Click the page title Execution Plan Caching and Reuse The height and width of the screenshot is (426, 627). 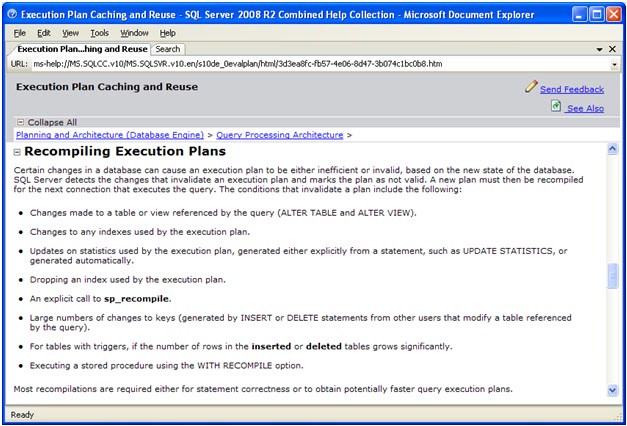(x=107, y=87)
